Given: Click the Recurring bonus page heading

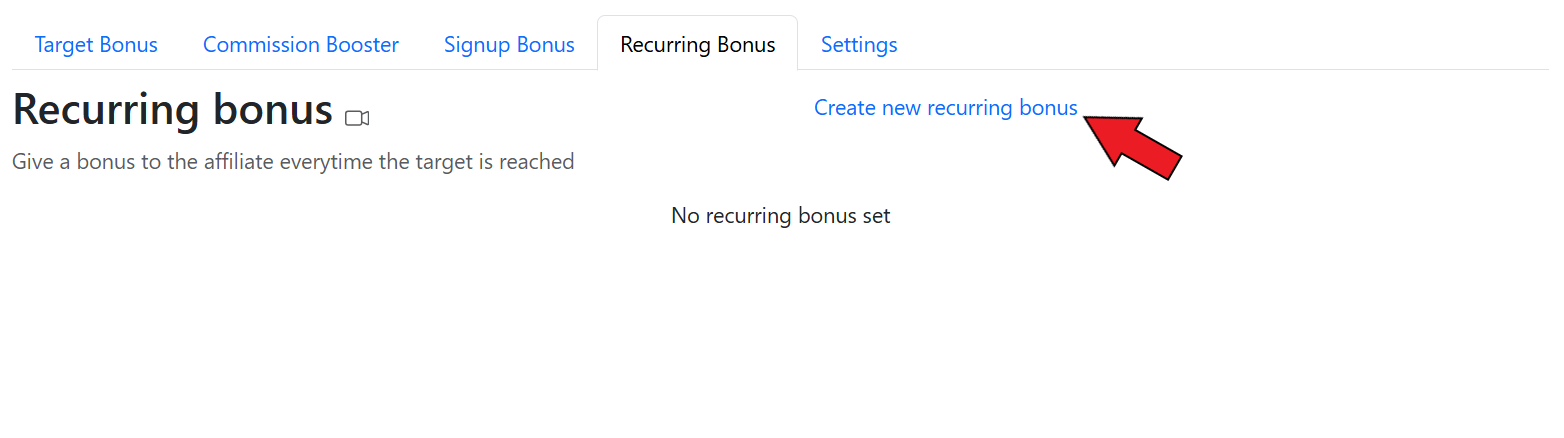Looking at the screenshot, I should point(172,110).
